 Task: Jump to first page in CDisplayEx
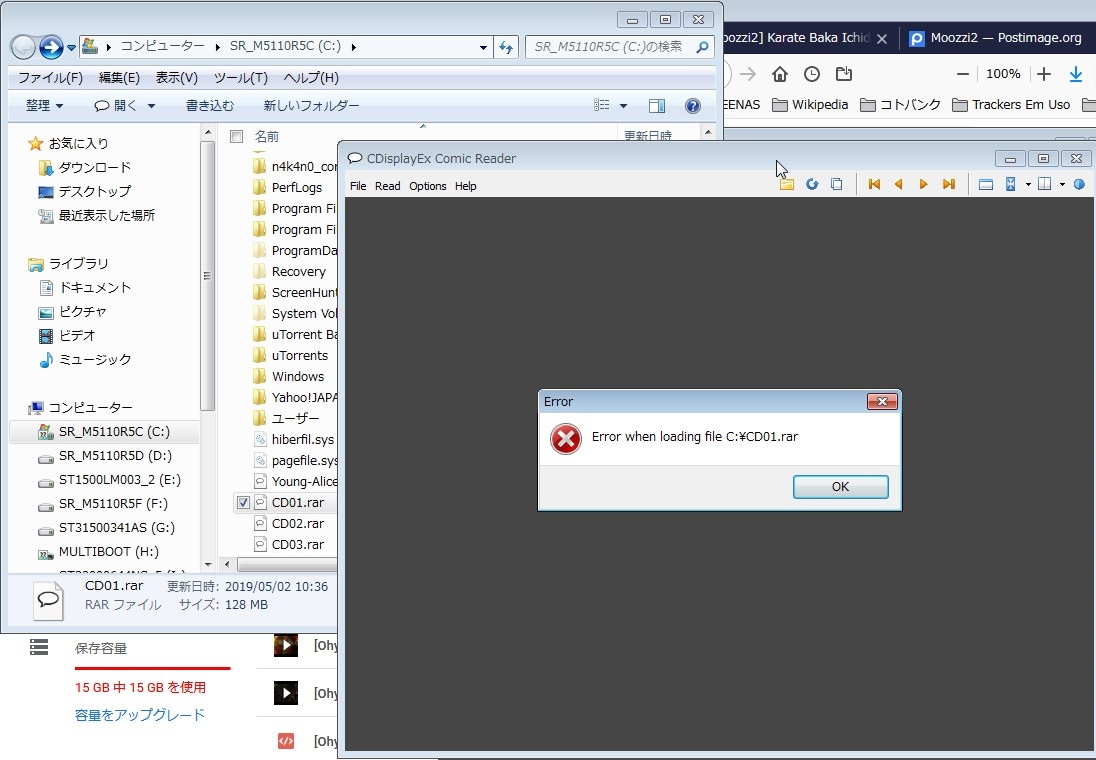pos(874,185)
